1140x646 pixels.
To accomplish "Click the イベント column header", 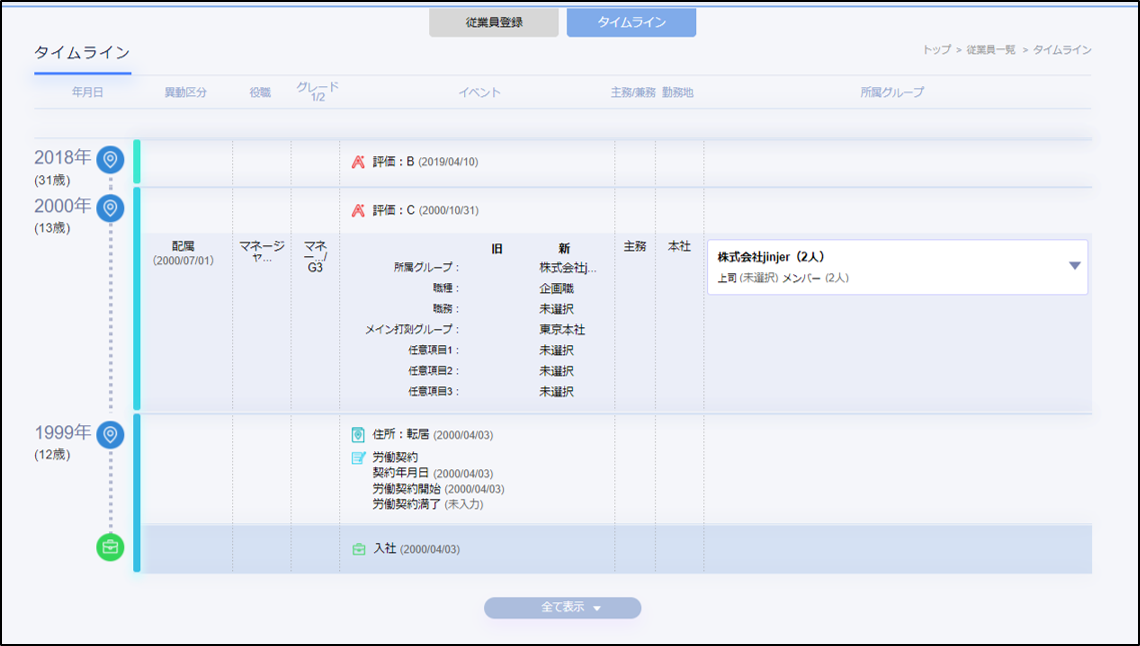I will [x=479, y=92].
